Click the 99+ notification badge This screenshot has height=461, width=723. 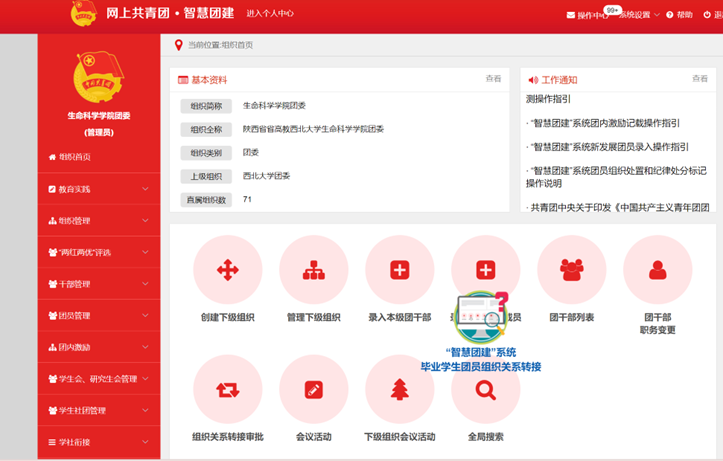(612, 10)
